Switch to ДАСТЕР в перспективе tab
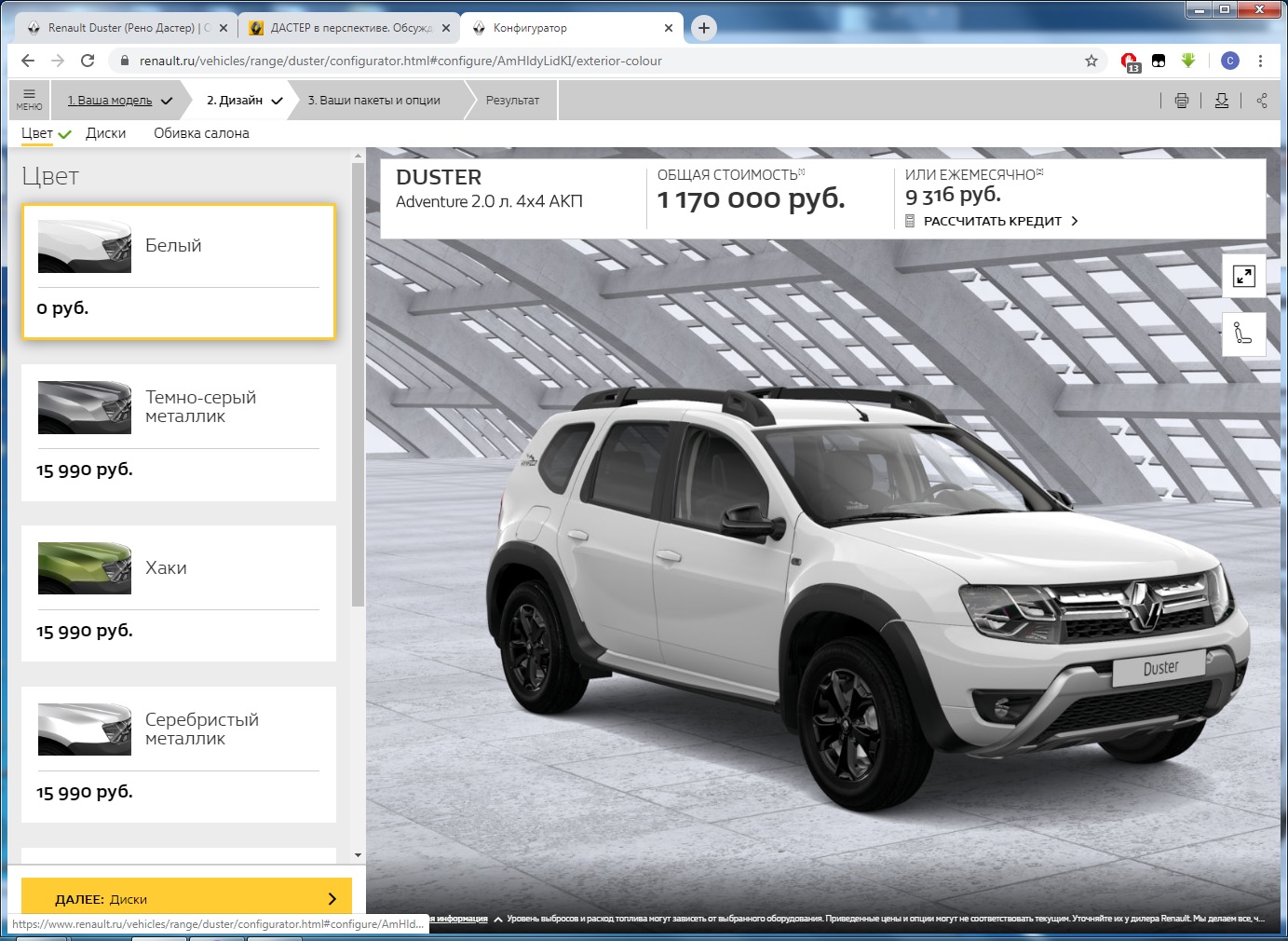 (349, 28)
